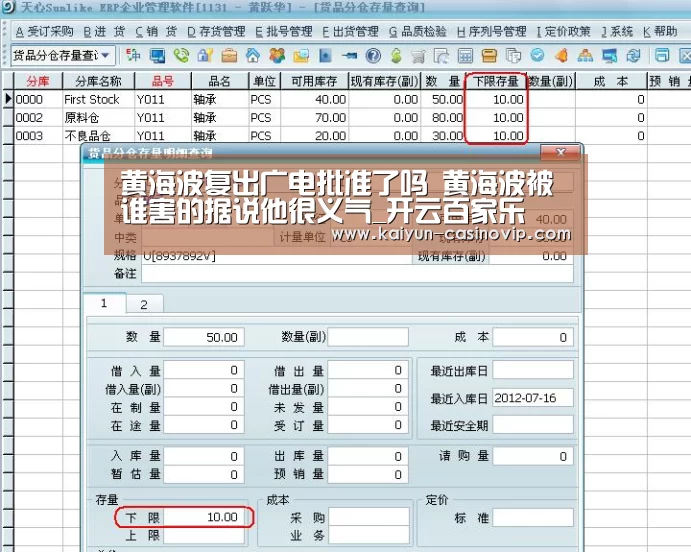Viewport: 691px width, 552px height.
Task: Click the 数量 field showing 50.00
Action: click(x=204, y=337)
